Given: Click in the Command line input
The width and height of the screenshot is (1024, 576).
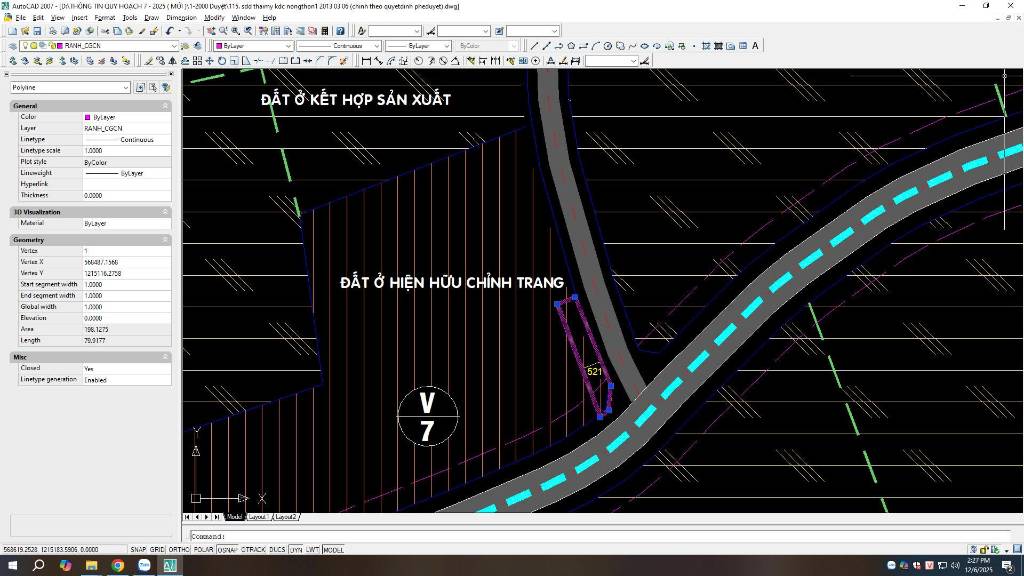Looking at the screenshot, I should coord(600,536).
